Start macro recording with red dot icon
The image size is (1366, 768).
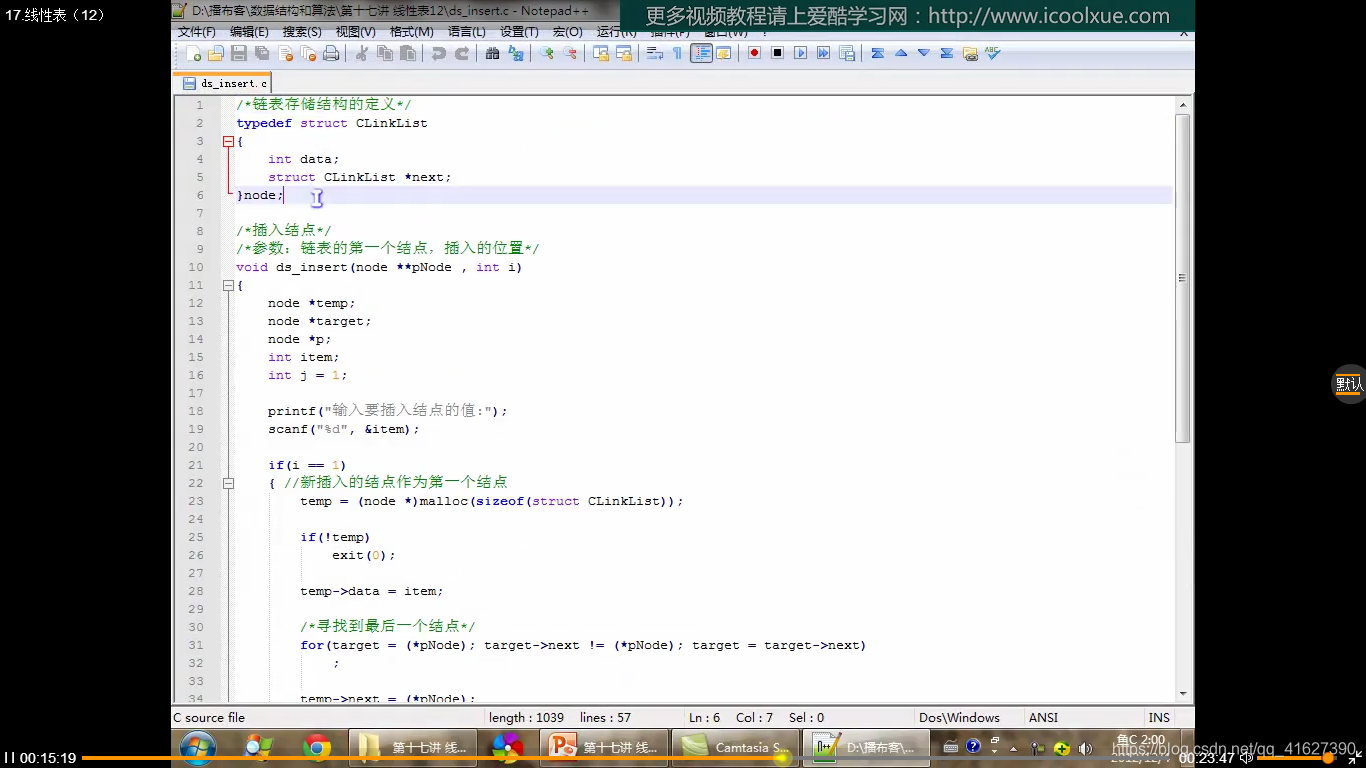tap(754, 53)
